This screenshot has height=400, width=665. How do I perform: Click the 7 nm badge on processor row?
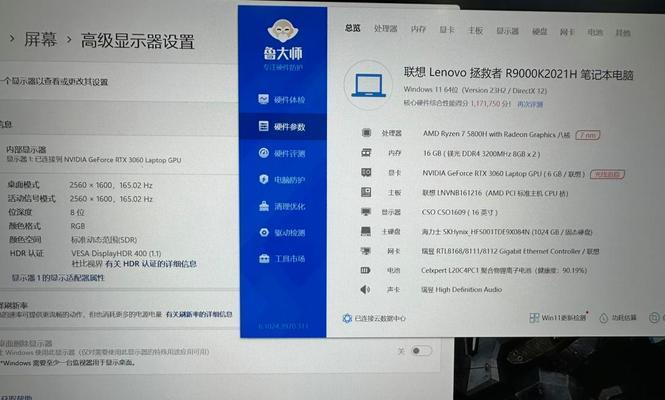587,135
